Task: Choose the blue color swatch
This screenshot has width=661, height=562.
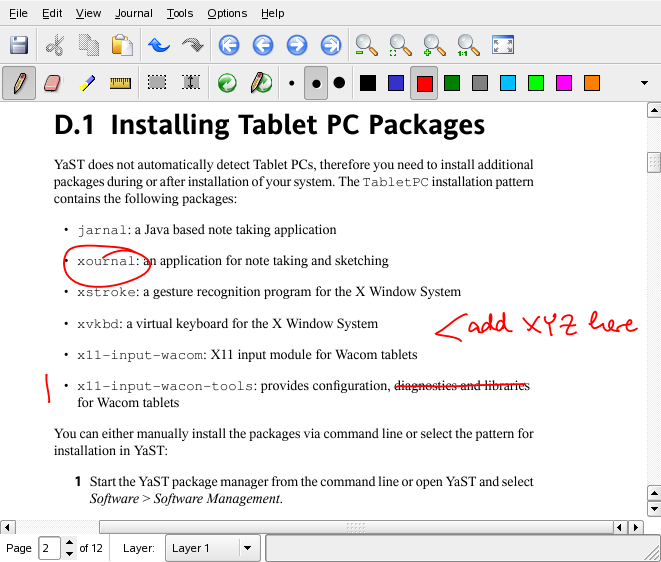Action: point(396,83)
